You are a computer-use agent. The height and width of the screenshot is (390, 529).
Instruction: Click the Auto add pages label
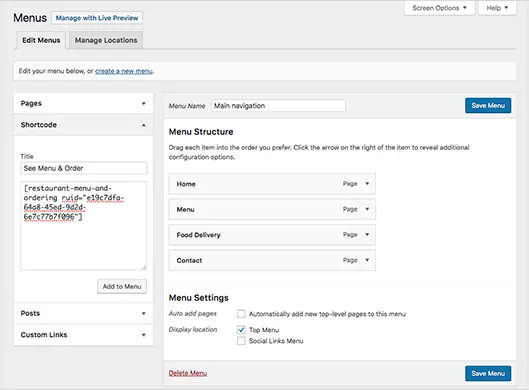pos(192,313)
